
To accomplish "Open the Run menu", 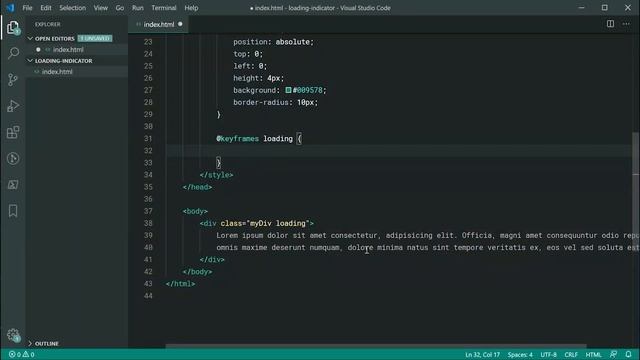I will pos(138,8).
